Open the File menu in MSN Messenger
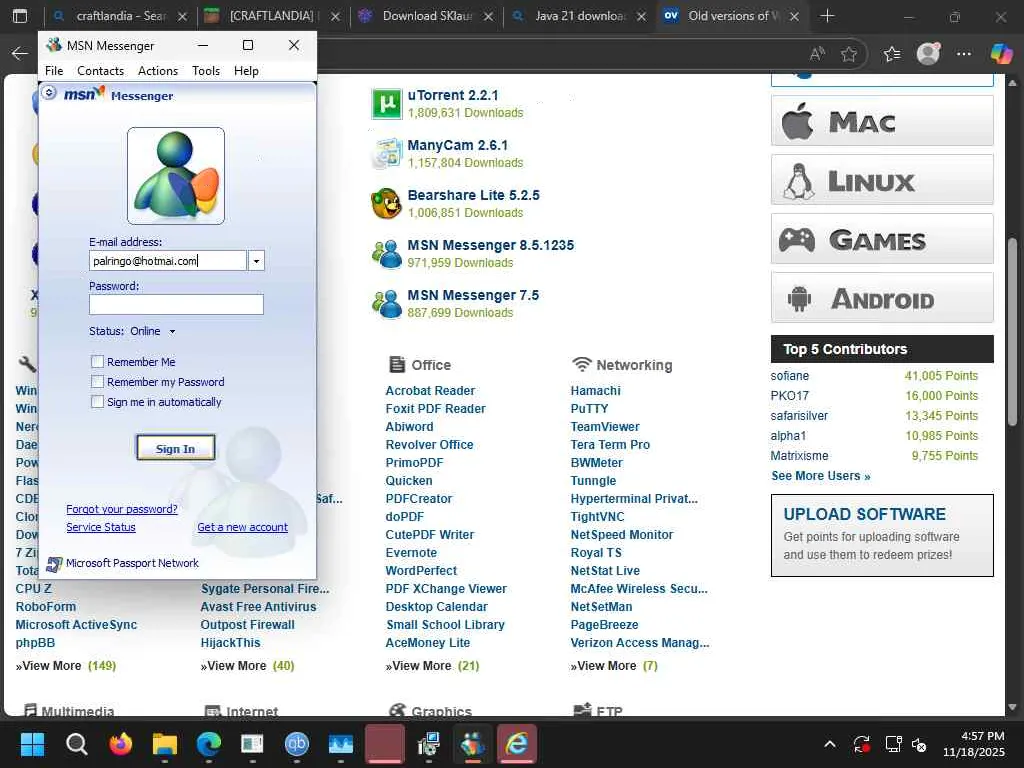Image resolution: width=1024 pixels, height=768 pixels. (x=54, y=71)
